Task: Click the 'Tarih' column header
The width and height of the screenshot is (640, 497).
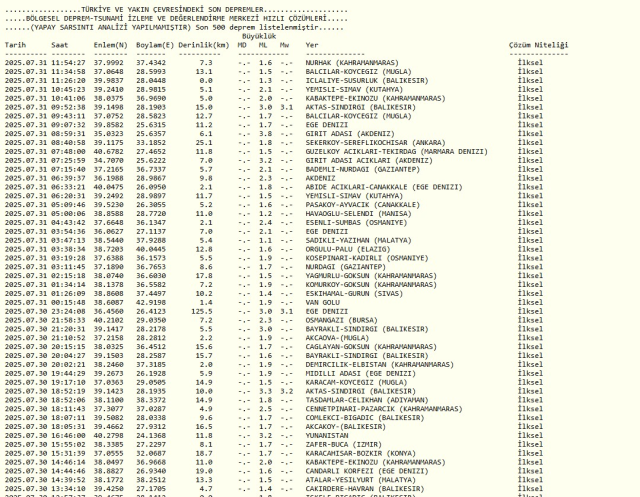Action: [x=15, y=45]
